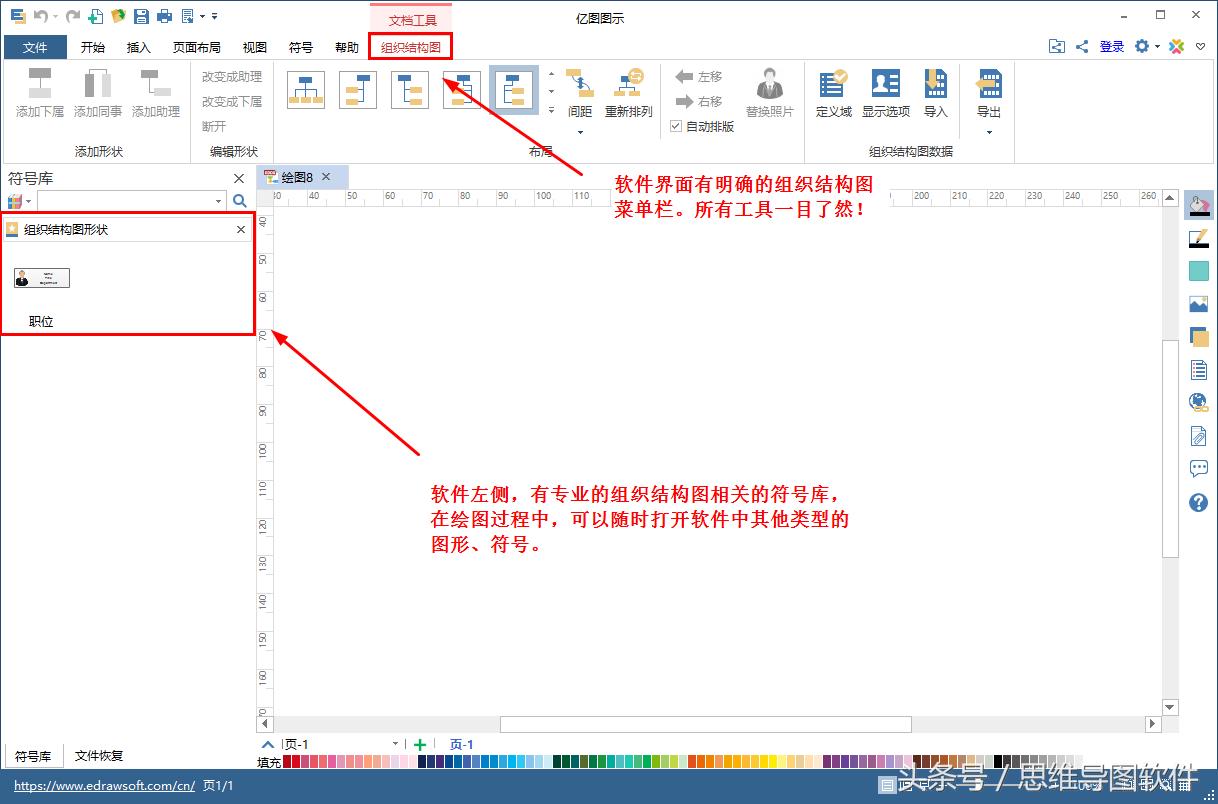Screen dimensions: 1218x804
Task: Click the 导出 export icon
Action: [x=989, y=83]
